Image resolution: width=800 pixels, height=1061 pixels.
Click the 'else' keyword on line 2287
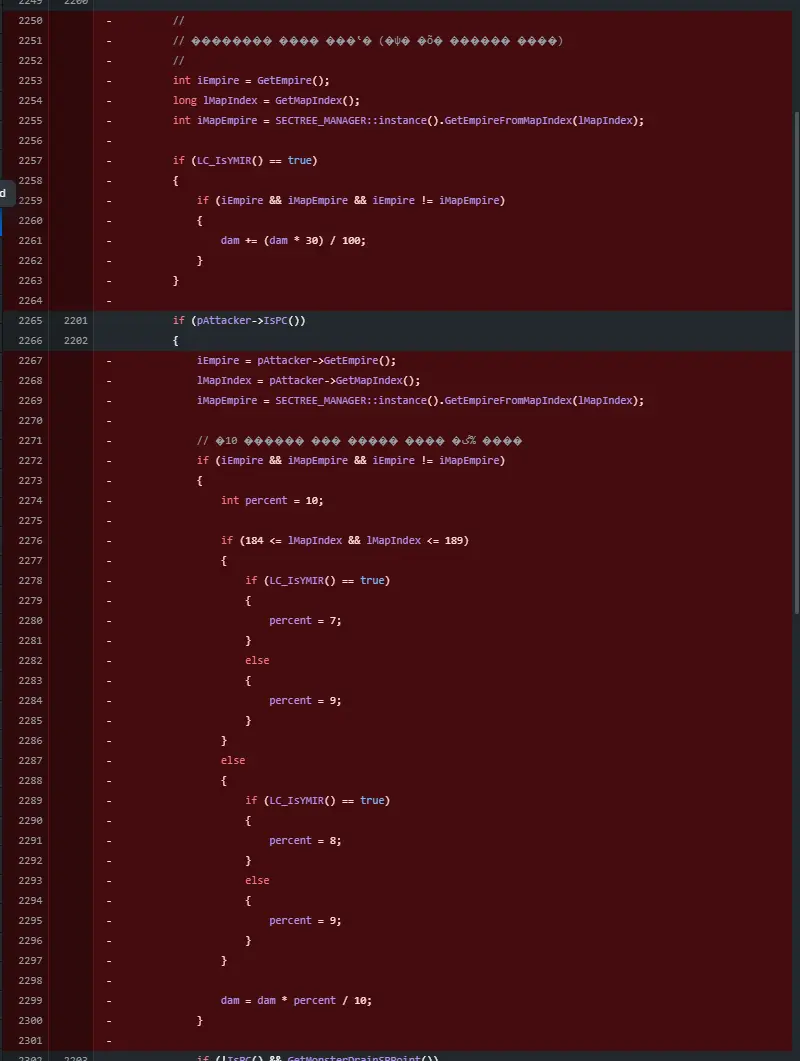[x=233, y=761]
